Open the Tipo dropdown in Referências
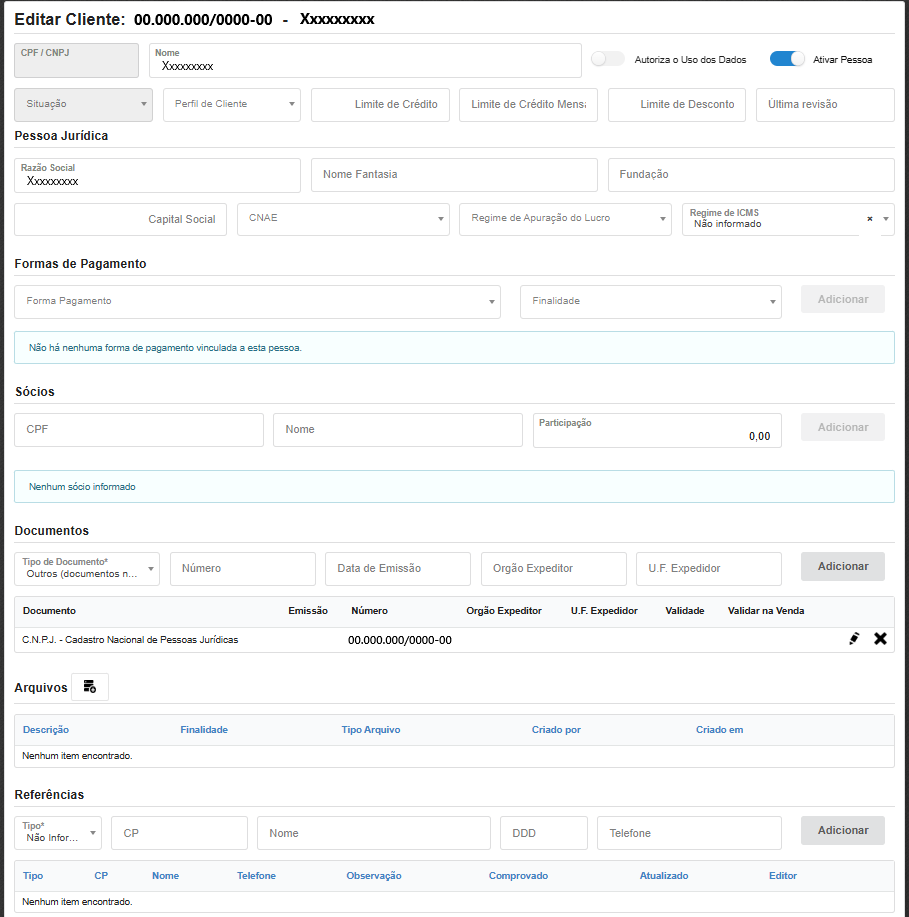 pos(58,832)
